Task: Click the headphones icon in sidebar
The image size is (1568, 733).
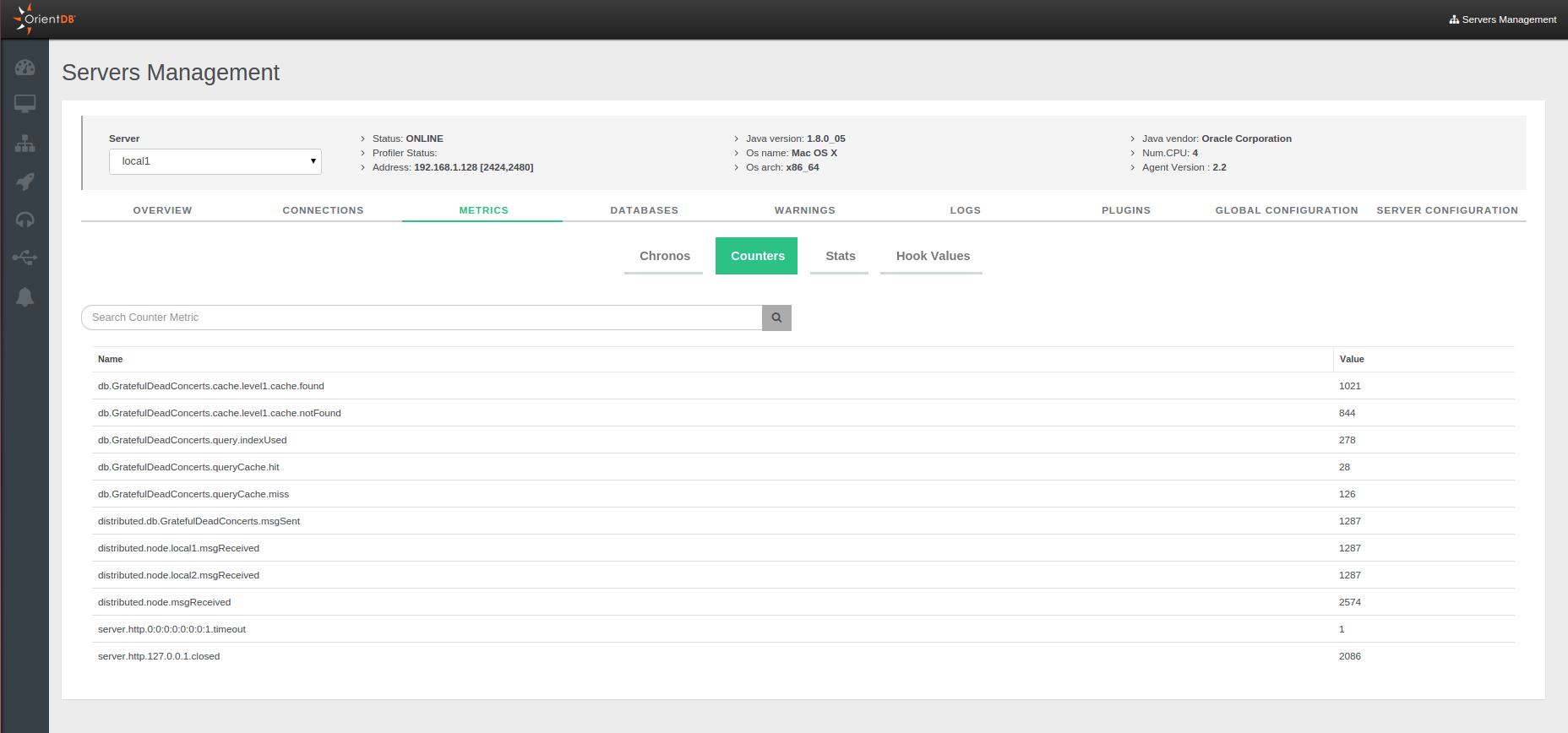Action: click(24, 220)
